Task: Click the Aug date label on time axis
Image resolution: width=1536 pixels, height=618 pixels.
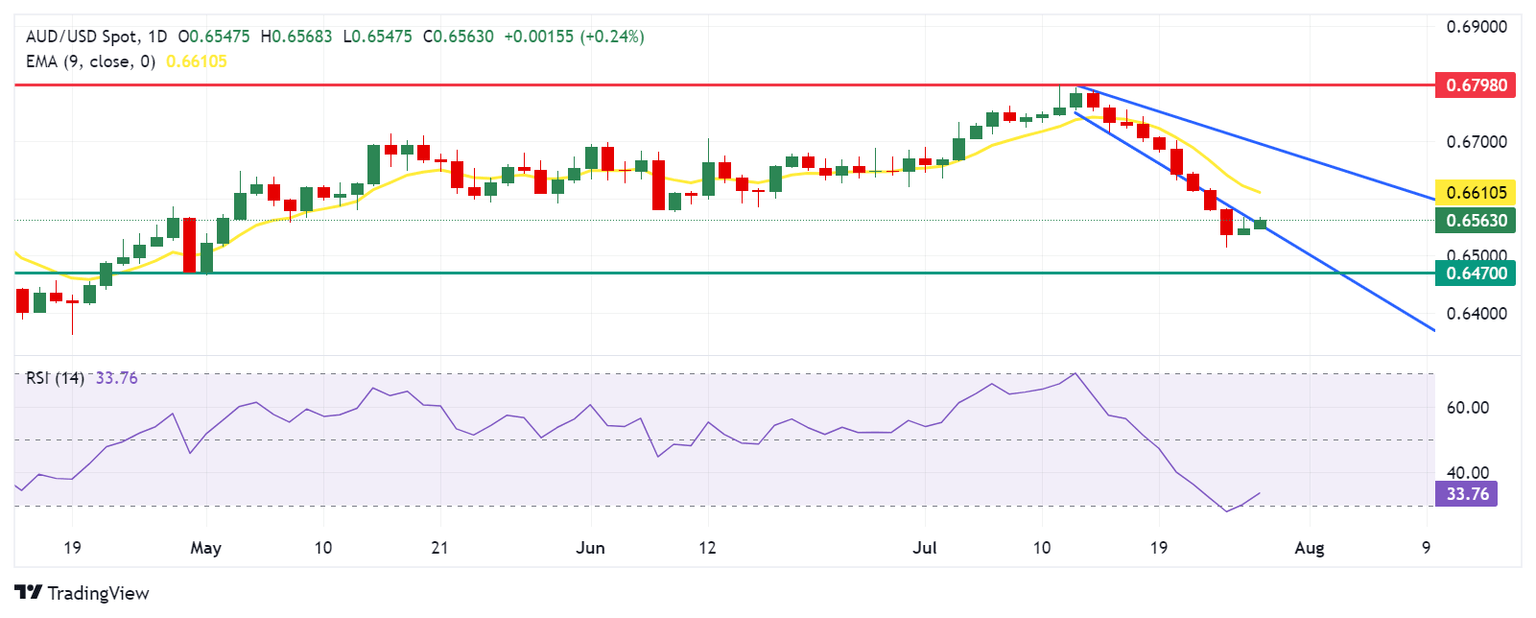Action: click(x=1309, y=548)
